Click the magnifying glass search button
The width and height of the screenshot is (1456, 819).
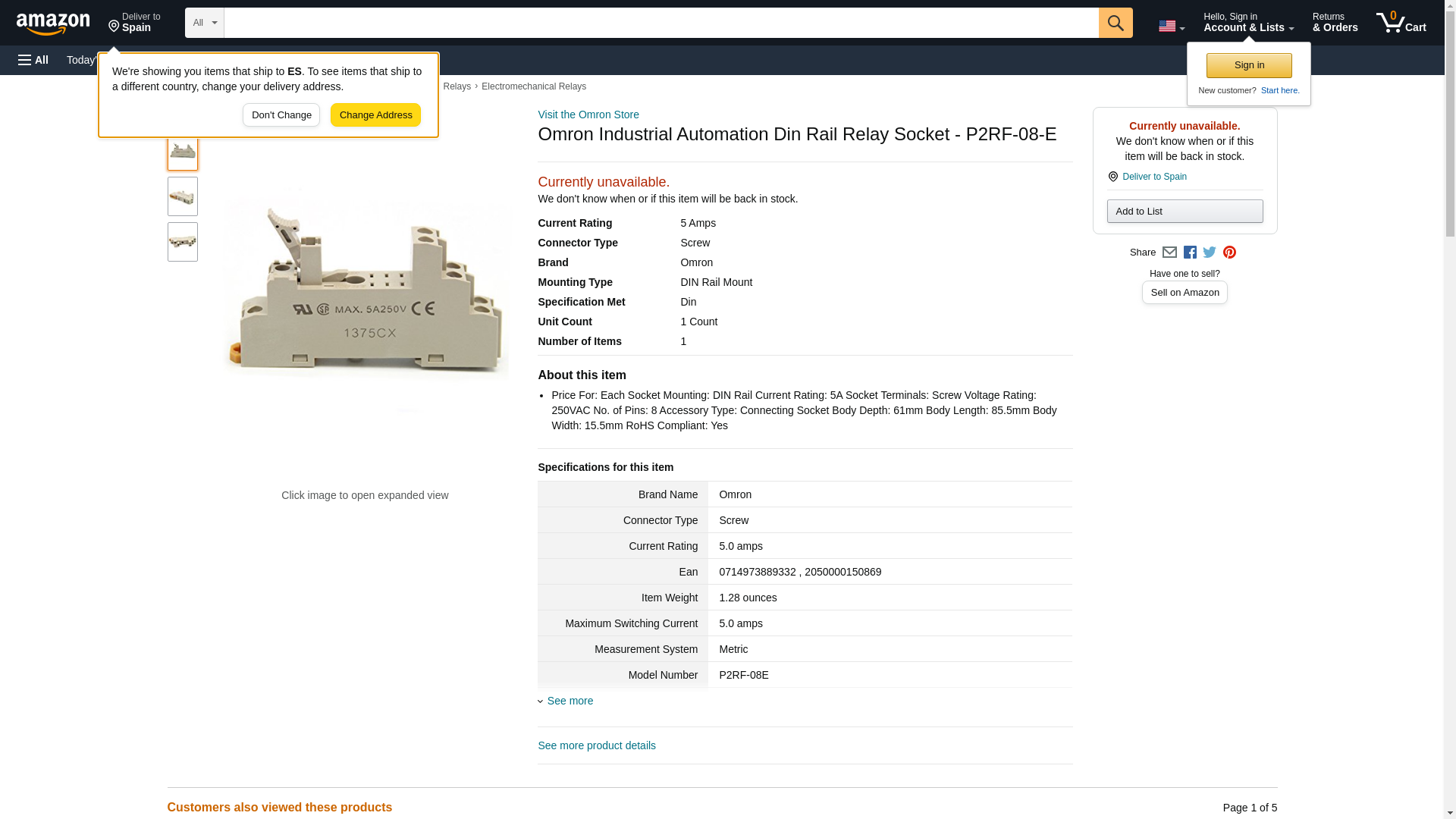tap(1115, 23)
